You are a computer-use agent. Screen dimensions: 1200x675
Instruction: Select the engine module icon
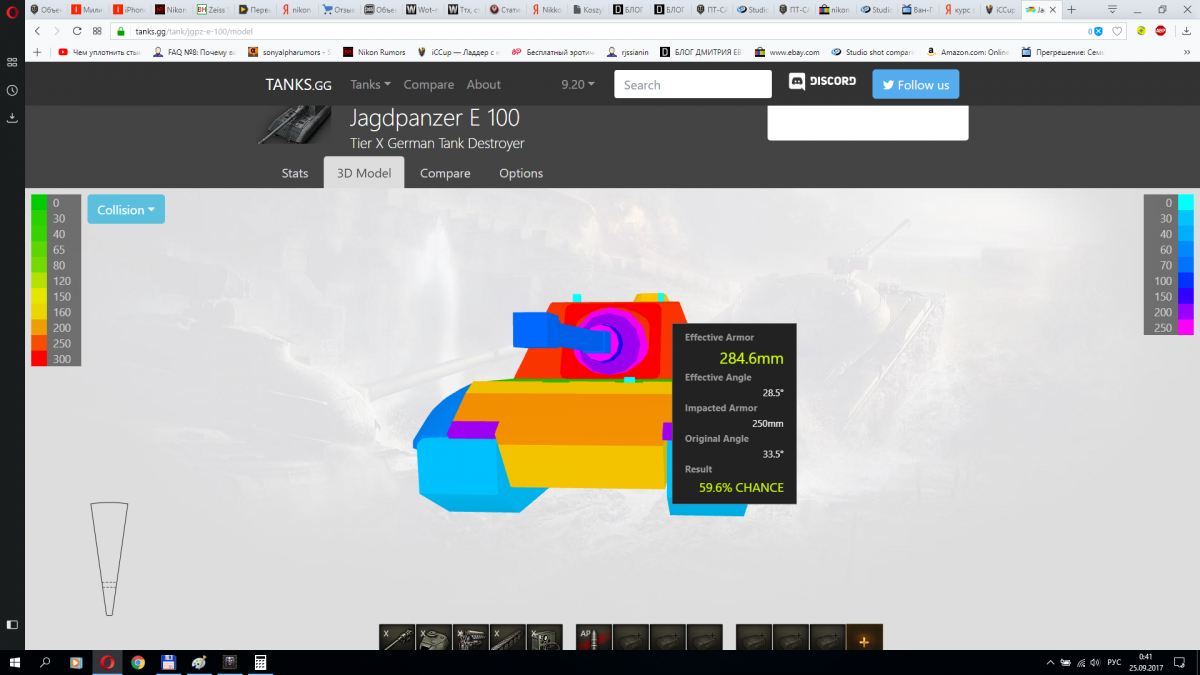(471, 637)
